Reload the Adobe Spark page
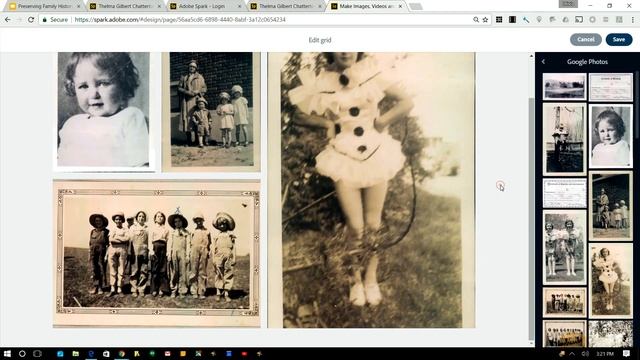Image resolution: width=640 pixels, height=360 pixels. 31,20
